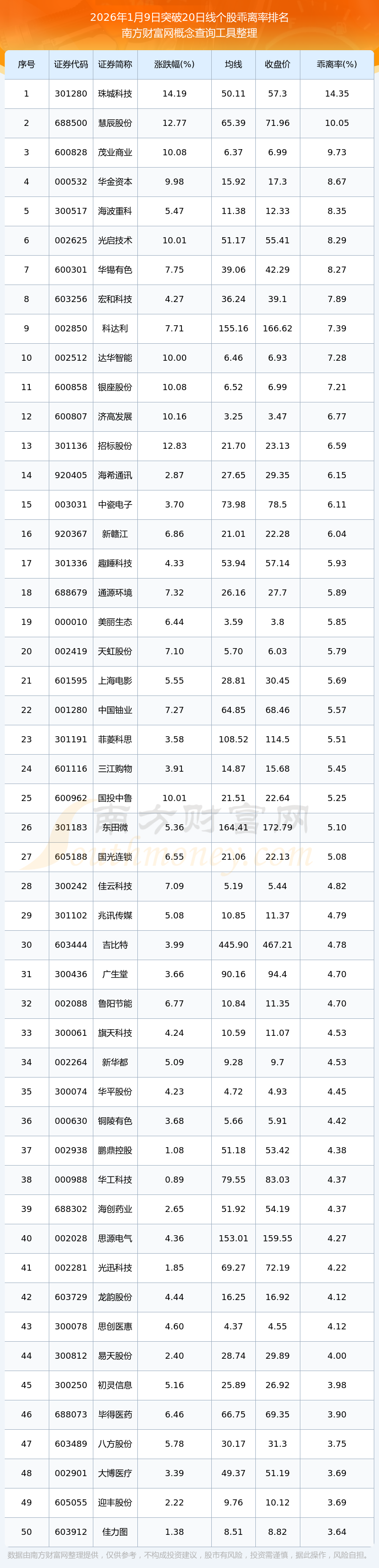Select stock name 慧辰股份

[x=115, y=123]
